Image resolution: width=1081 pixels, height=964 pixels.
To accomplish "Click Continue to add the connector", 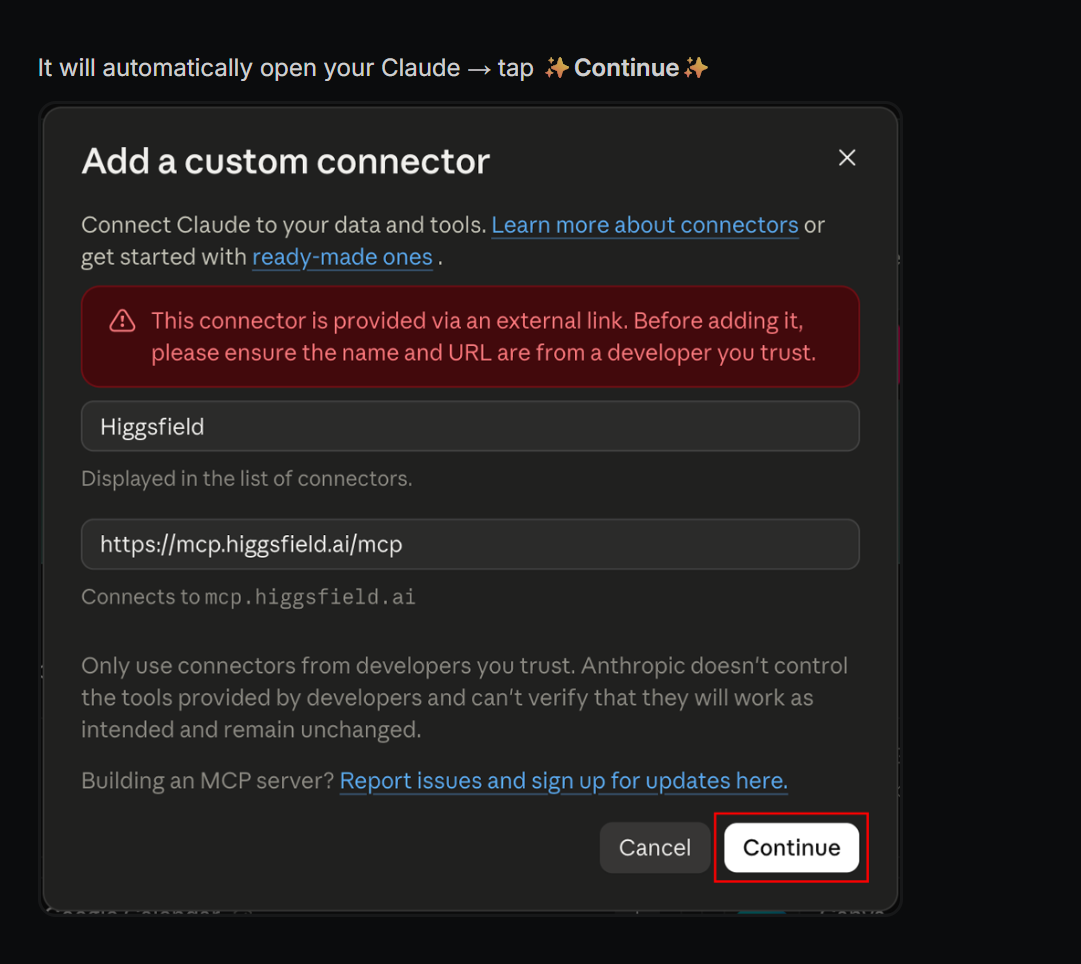I will coord(791,847).
